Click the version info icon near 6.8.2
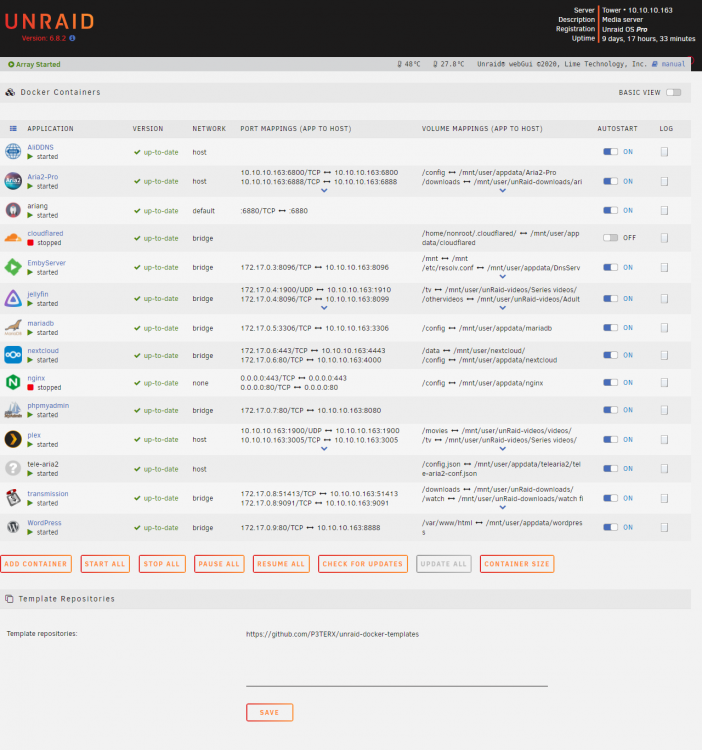This screenshot has width=702, height=750. click(x=72, y=38)
